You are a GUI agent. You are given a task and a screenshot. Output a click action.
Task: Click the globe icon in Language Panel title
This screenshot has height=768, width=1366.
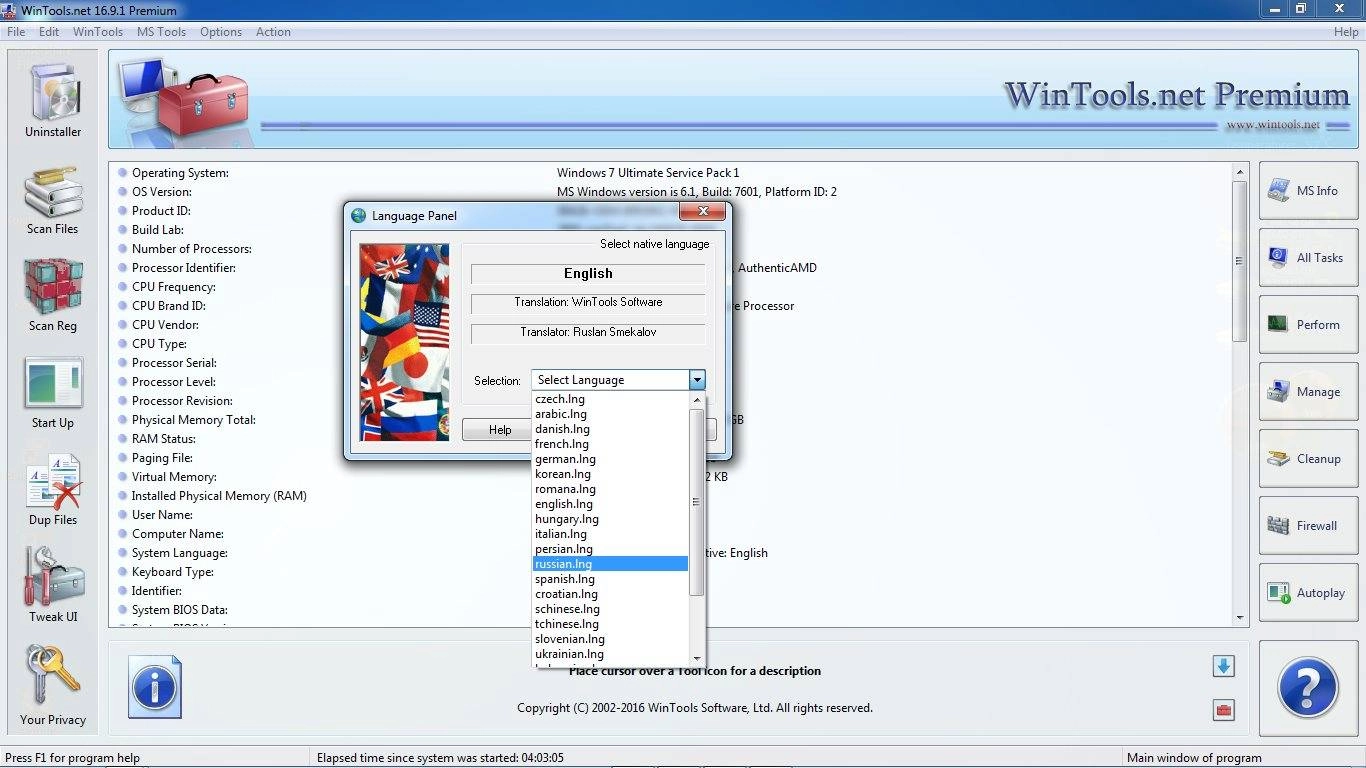pyautogui.click(x=359, y=215)
